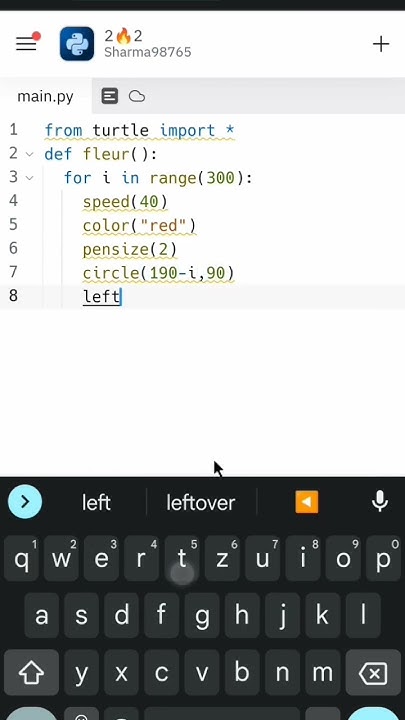Tap the o key
Image resolution: width=405 pixels, height=720 pixels.
pos(343,559)
